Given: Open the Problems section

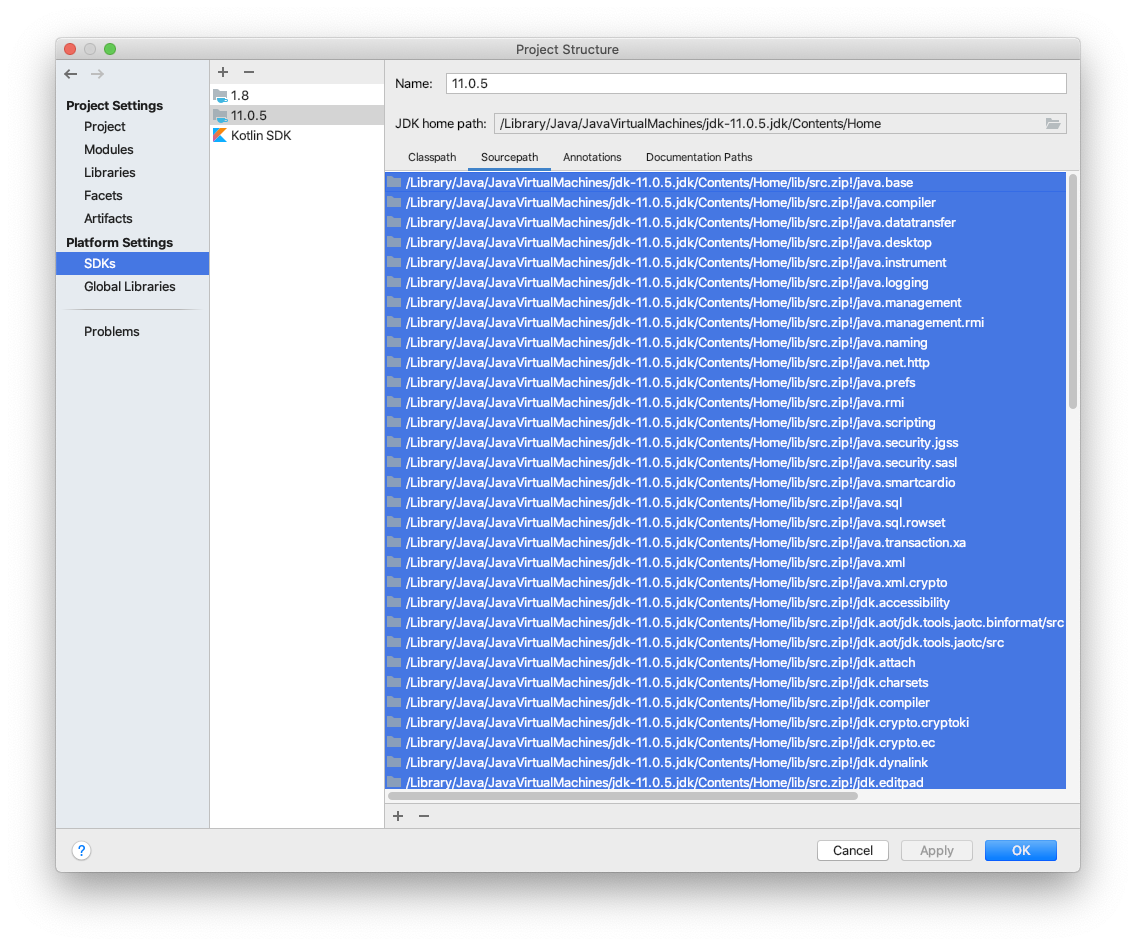Looking at the screenshot, I should click(112, 331).
